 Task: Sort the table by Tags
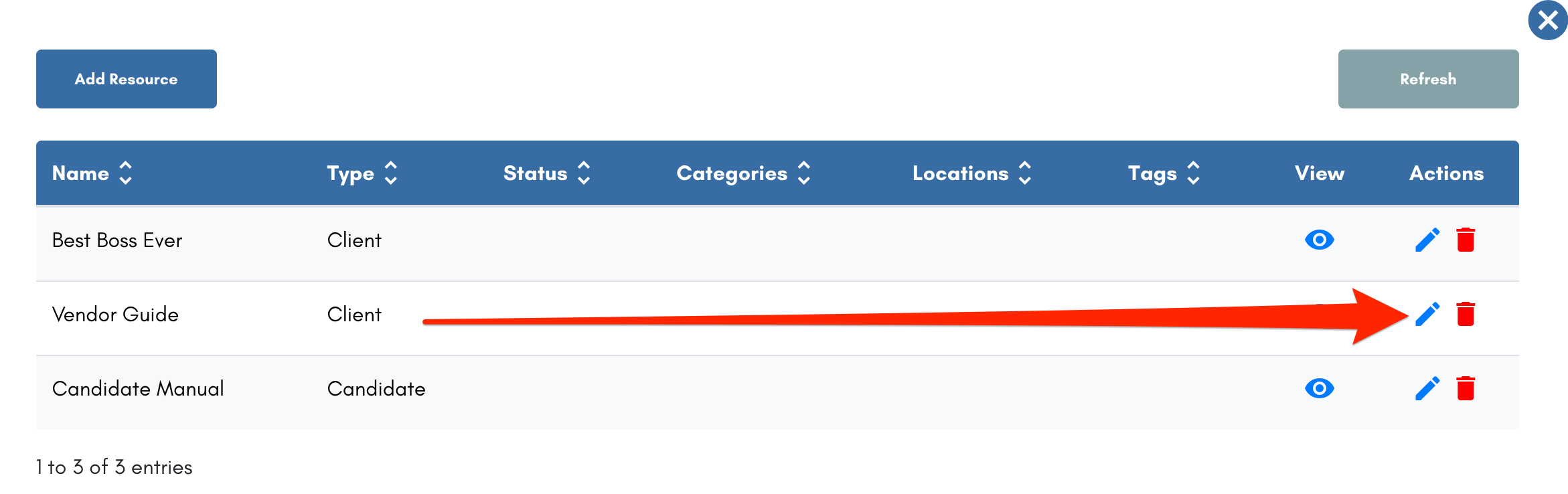pos(1164,173)
